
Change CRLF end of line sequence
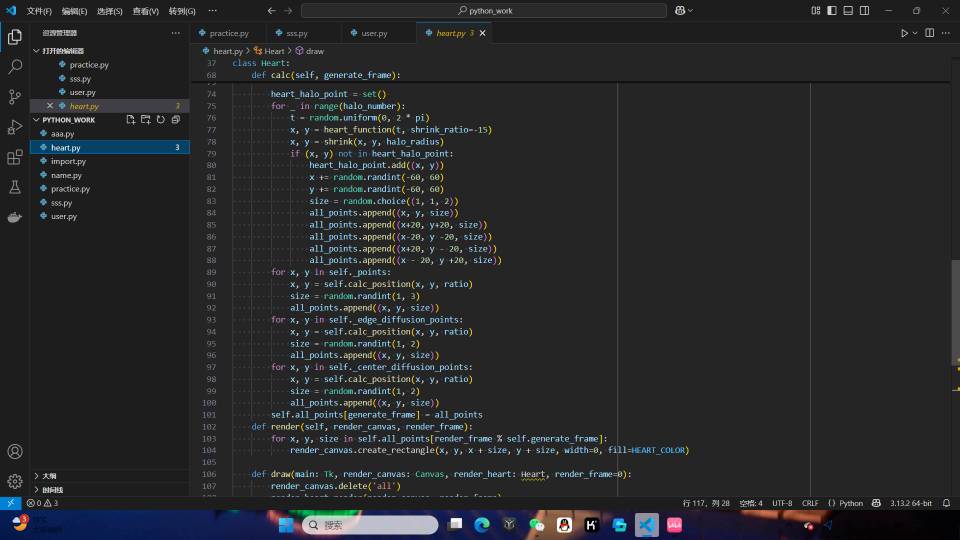coord(810,503)
